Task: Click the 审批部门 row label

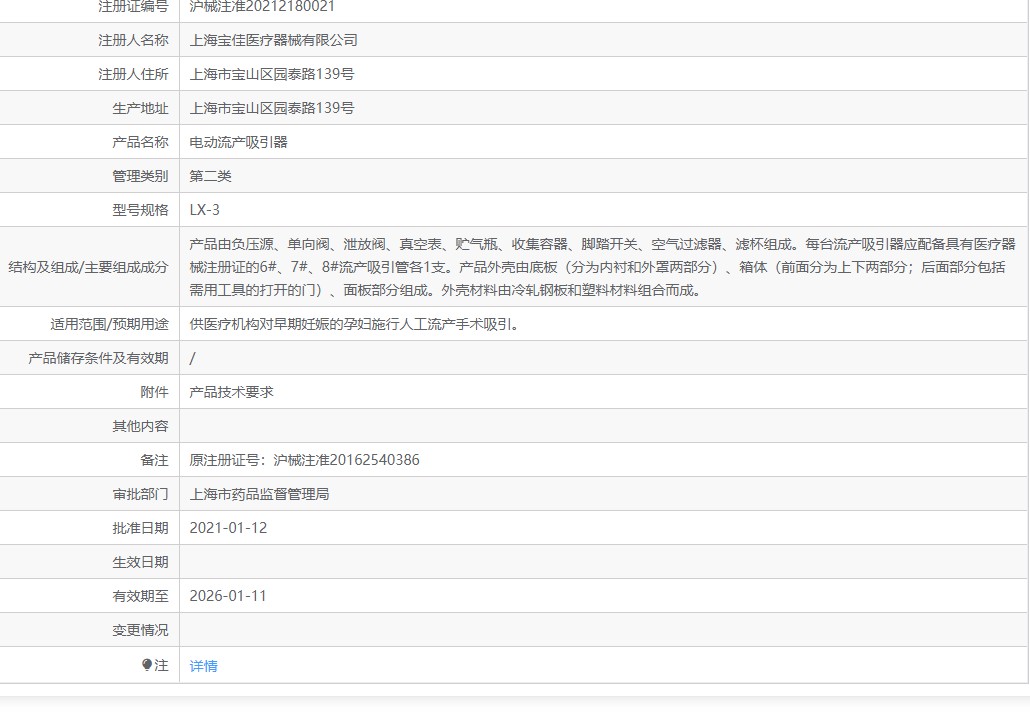Action: click(x=141, y=494)
